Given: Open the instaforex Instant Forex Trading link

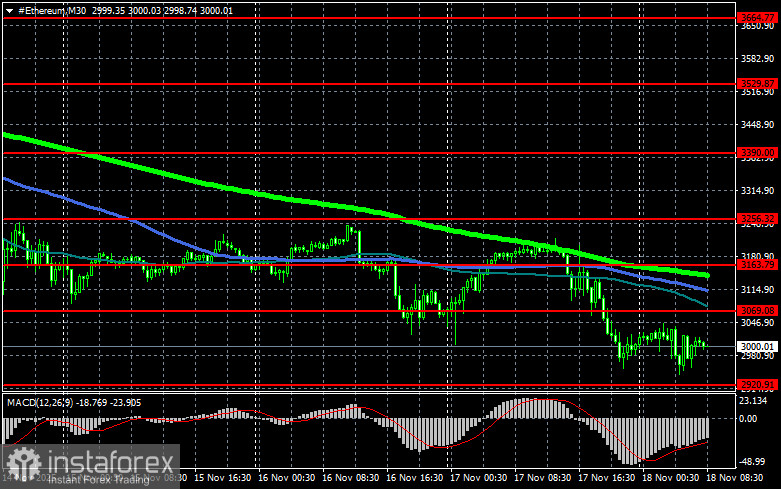Looking at the screenshot, I should point(99,480).
